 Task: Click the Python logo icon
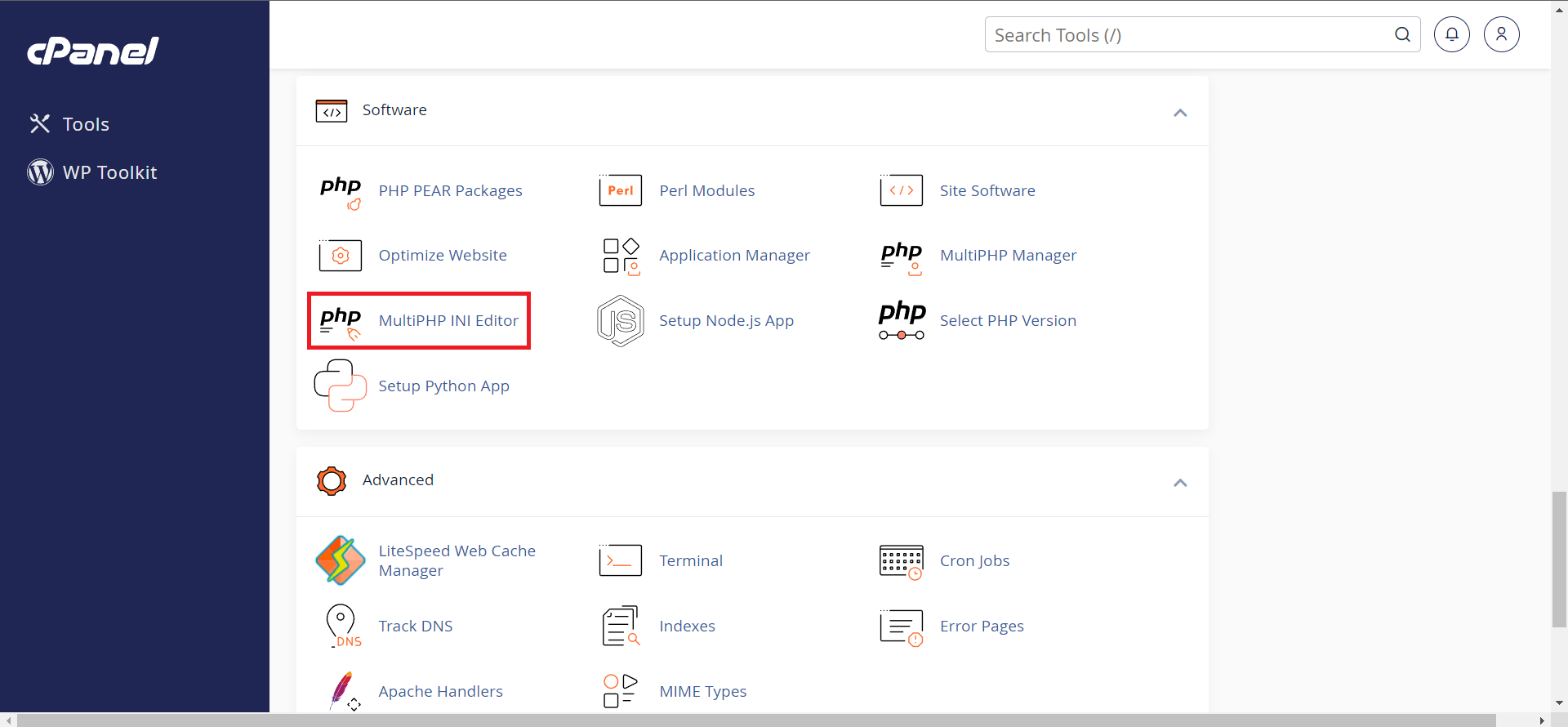click(341, 386)
